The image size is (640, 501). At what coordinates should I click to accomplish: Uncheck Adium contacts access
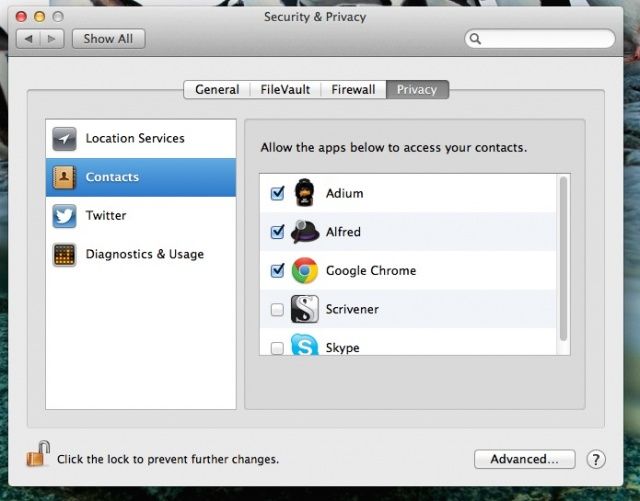point(277,193)
